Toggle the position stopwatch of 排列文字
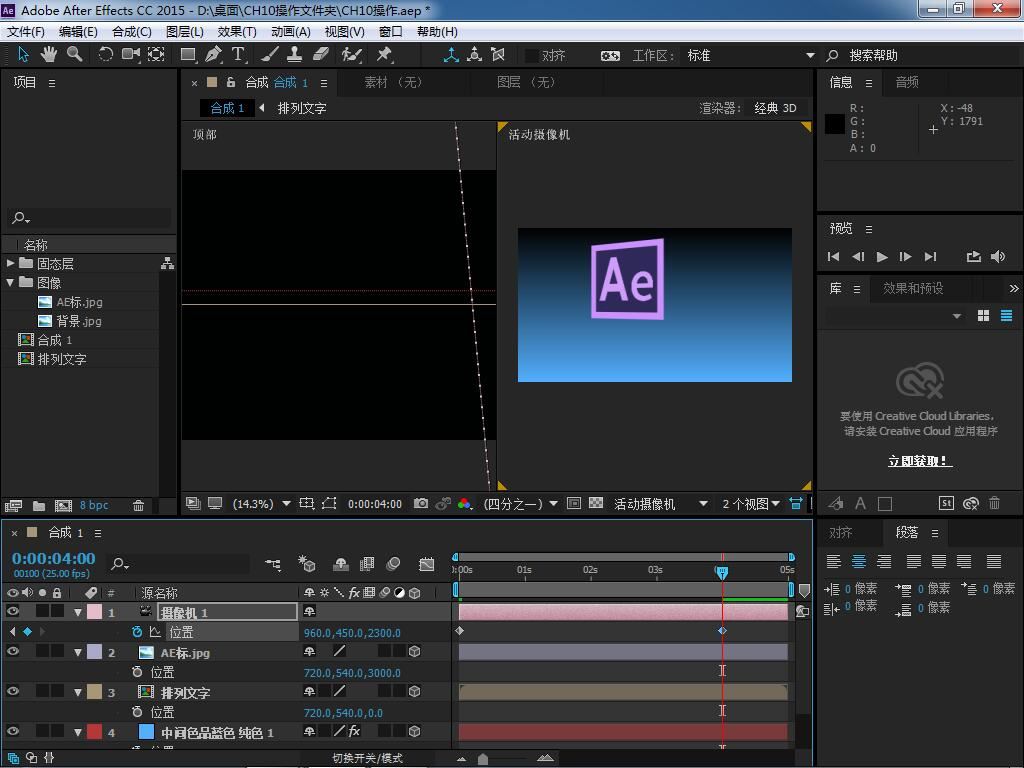Image resolution: width=1024 pixels, height=768 pixels. point(136,711)
